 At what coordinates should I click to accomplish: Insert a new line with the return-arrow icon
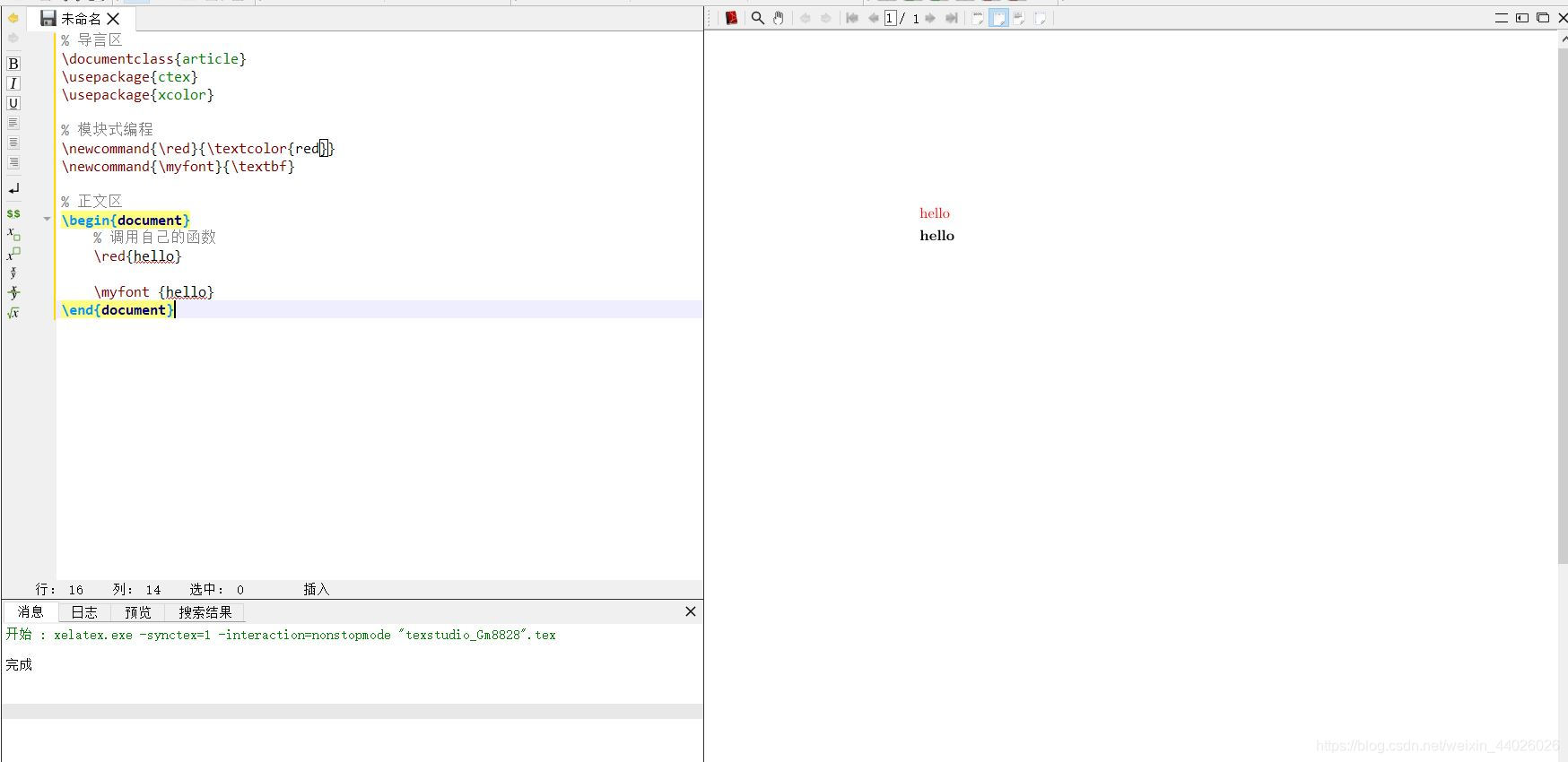(x=13, y=189)
